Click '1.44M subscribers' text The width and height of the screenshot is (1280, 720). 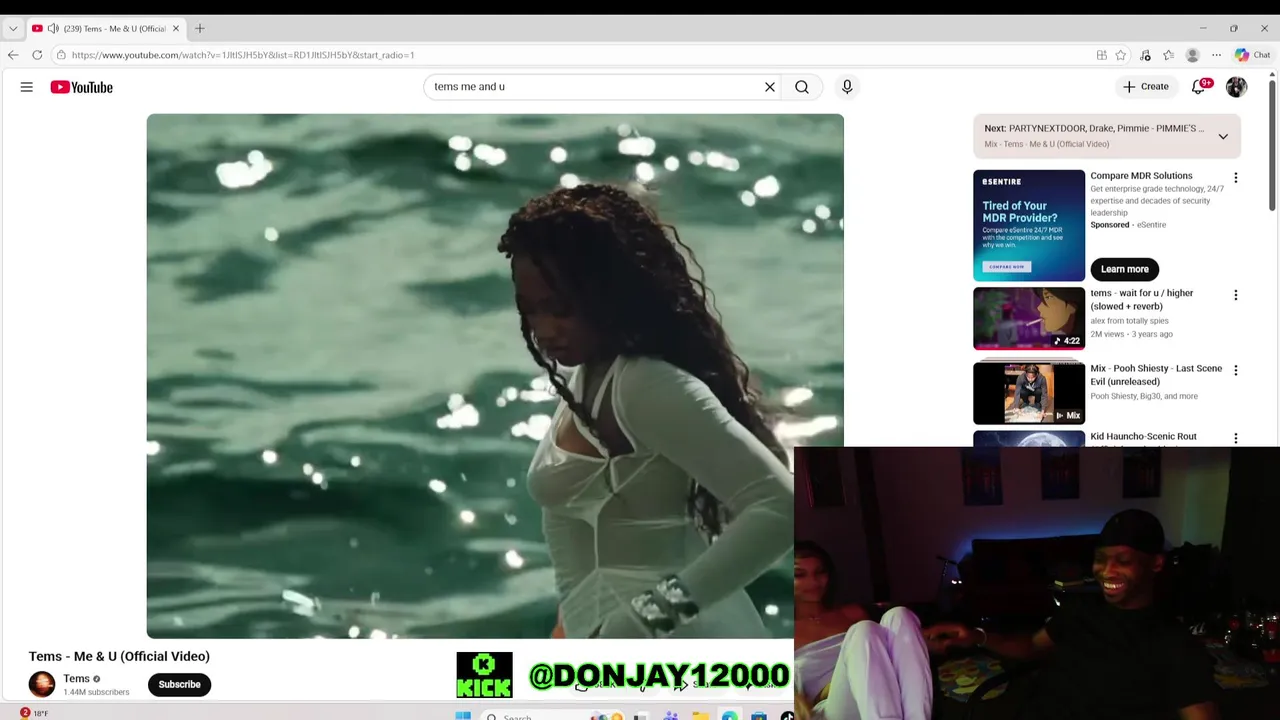click(x=96, y=692)
